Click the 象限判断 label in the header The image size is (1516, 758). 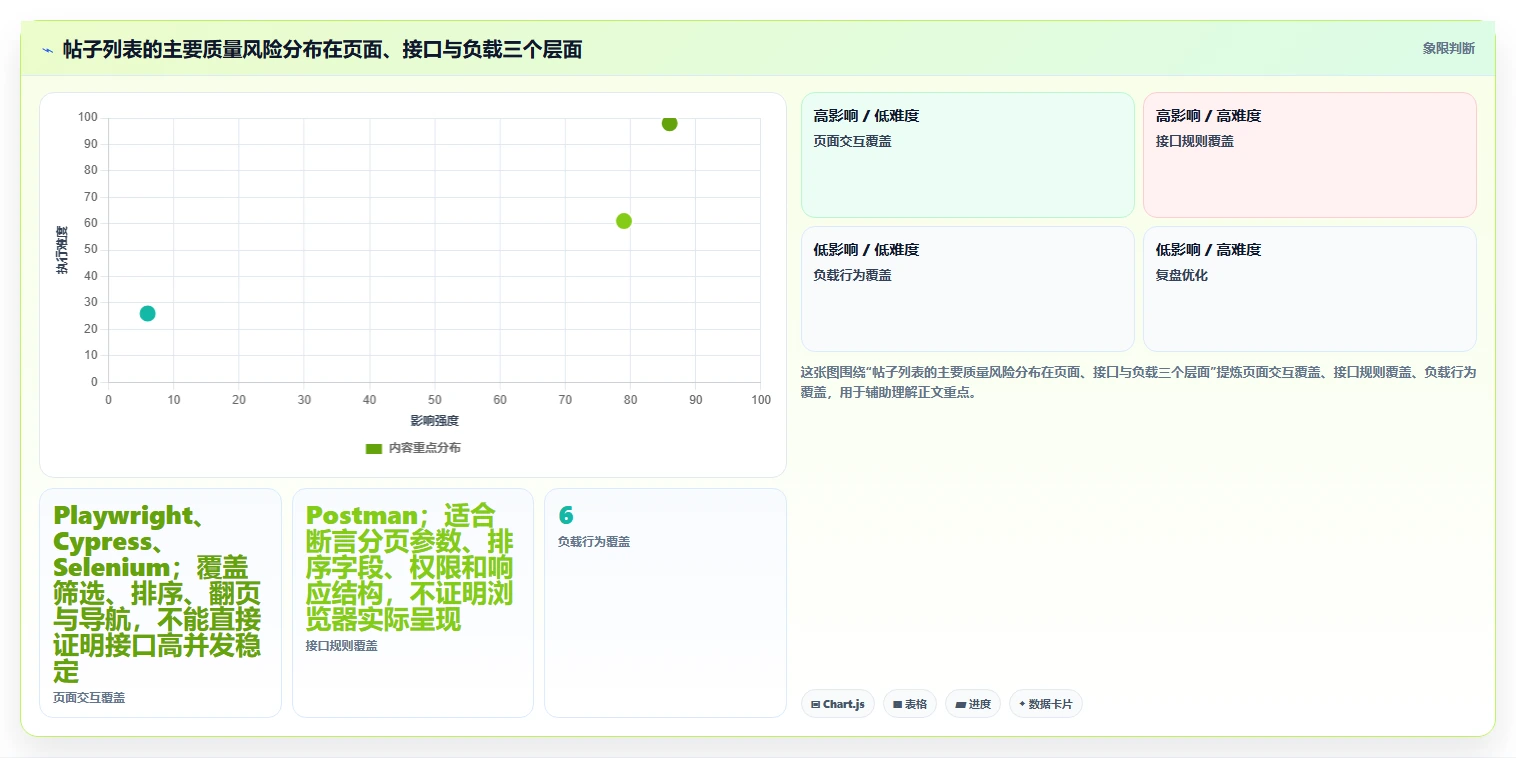1448,48
